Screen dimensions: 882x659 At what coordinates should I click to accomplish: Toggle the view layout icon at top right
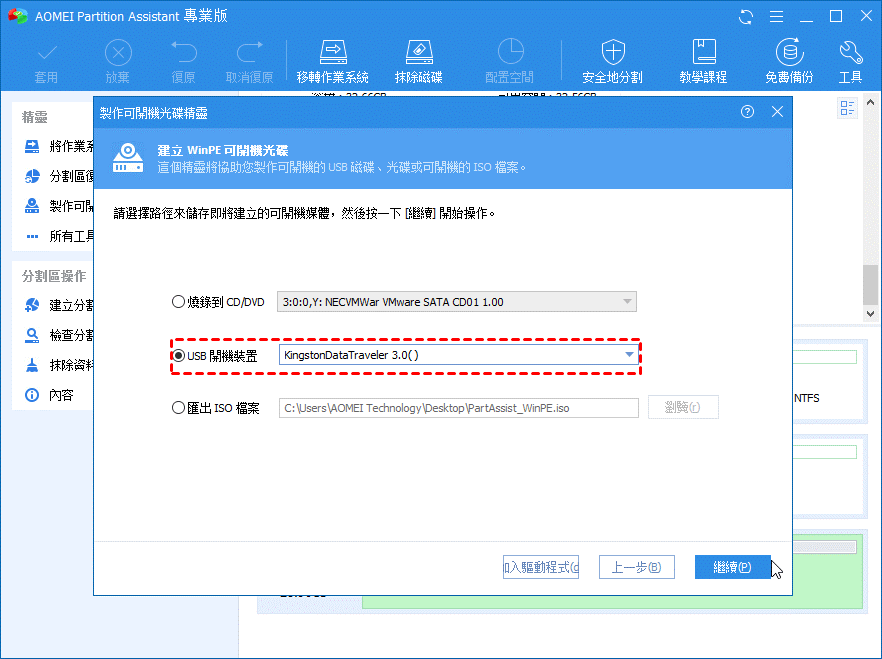coord(847,107)
